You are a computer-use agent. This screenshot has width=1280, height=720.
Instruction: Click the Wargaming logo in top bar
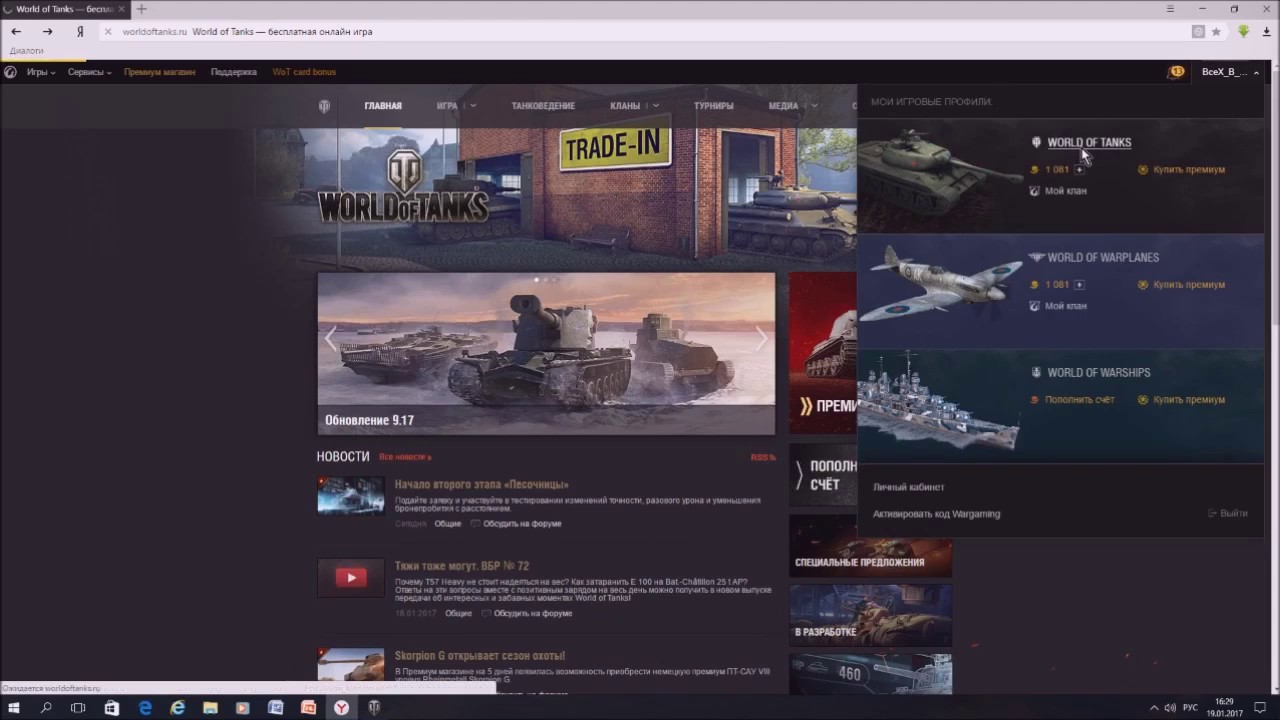[10, 72]
